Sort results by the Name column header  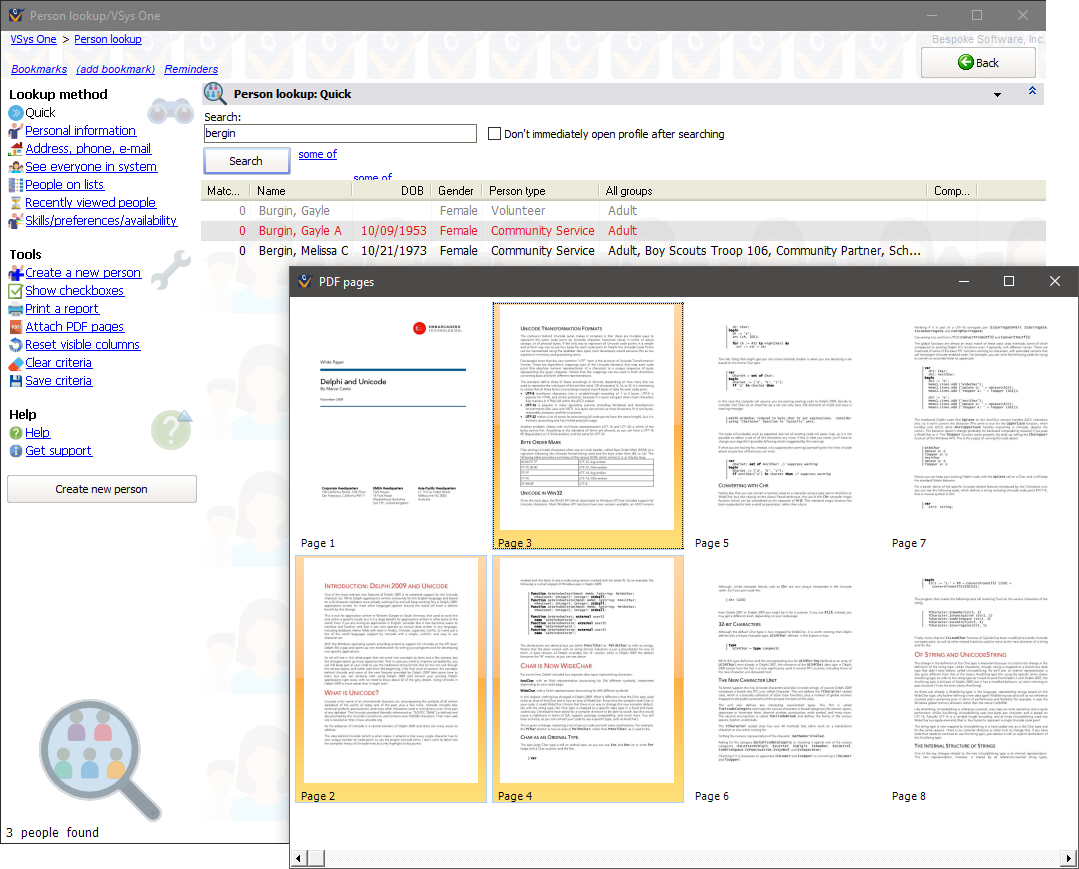point(271,191)
